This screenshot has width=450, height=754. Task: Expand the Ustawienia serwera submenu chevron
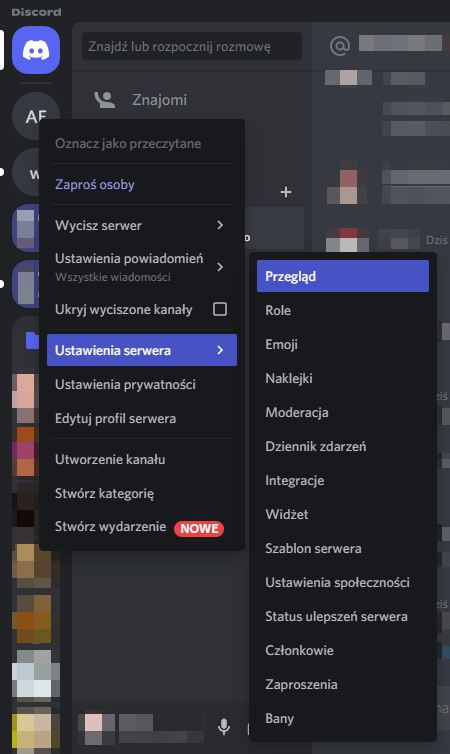[220, 350]
